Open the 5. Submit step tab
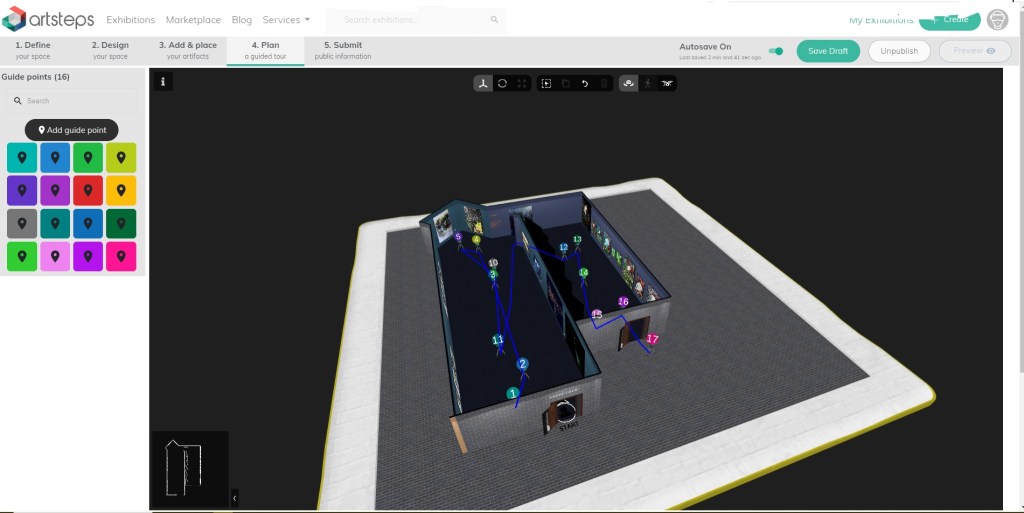The image size is (1024, 513). click(x=342, y=50)
